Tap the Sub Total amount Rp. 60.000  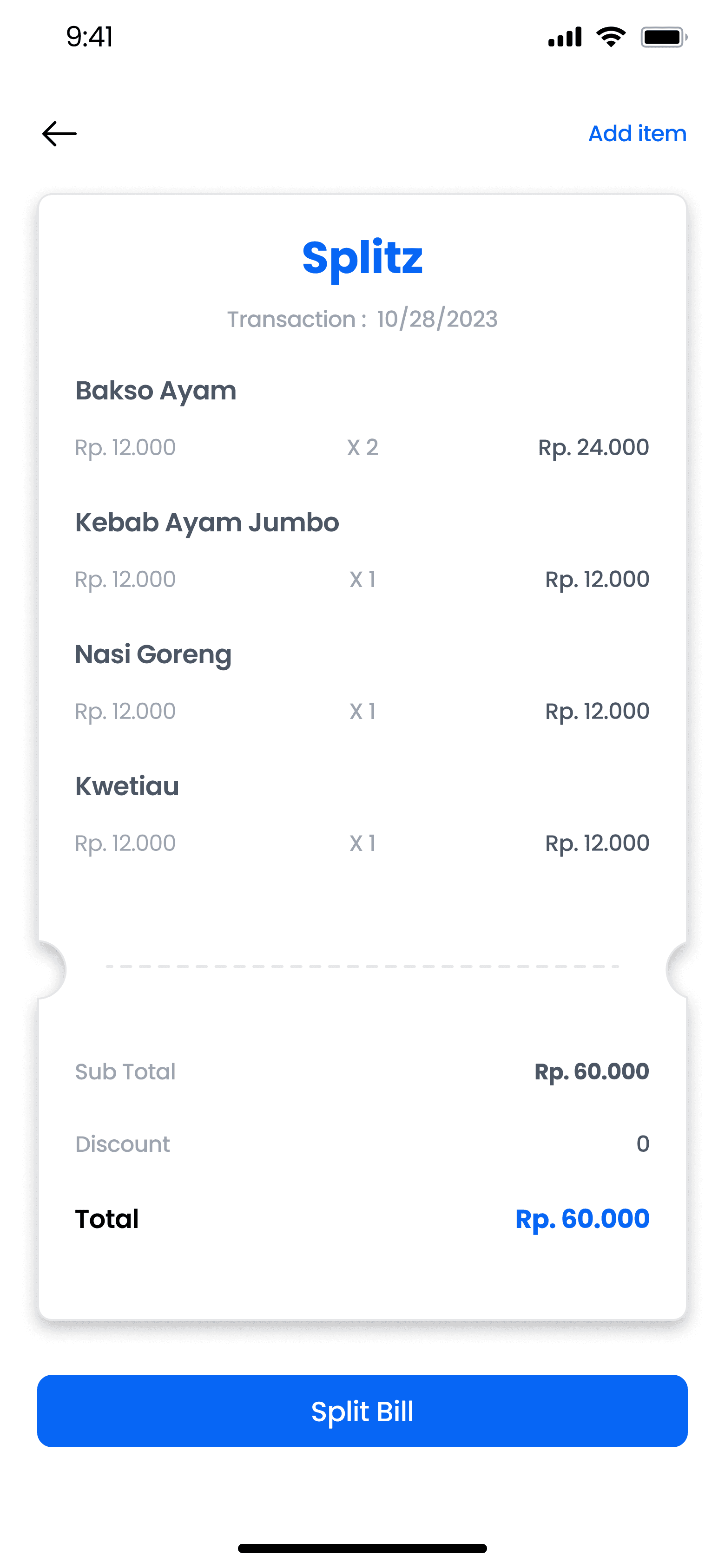592,1072
